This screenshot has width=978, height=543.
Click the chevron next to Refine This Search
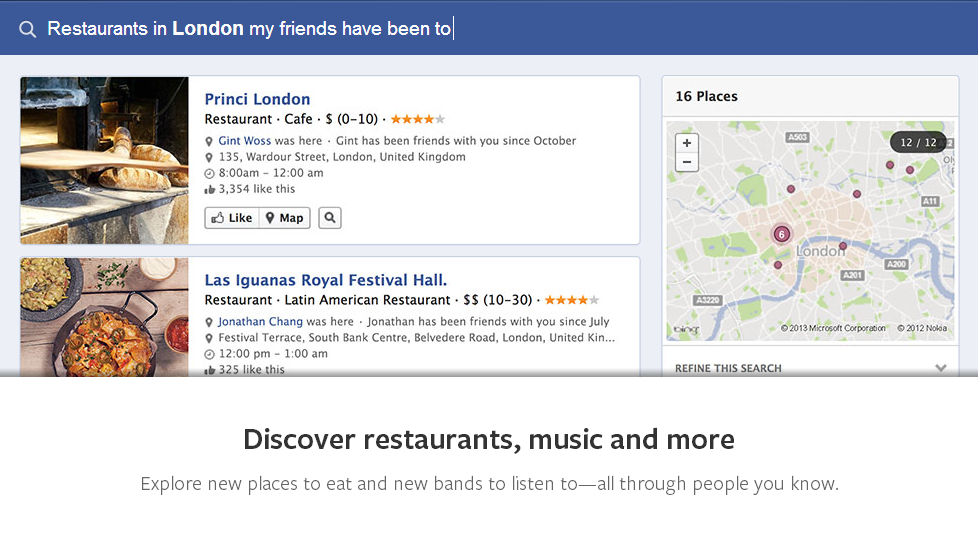coord(941,368)
